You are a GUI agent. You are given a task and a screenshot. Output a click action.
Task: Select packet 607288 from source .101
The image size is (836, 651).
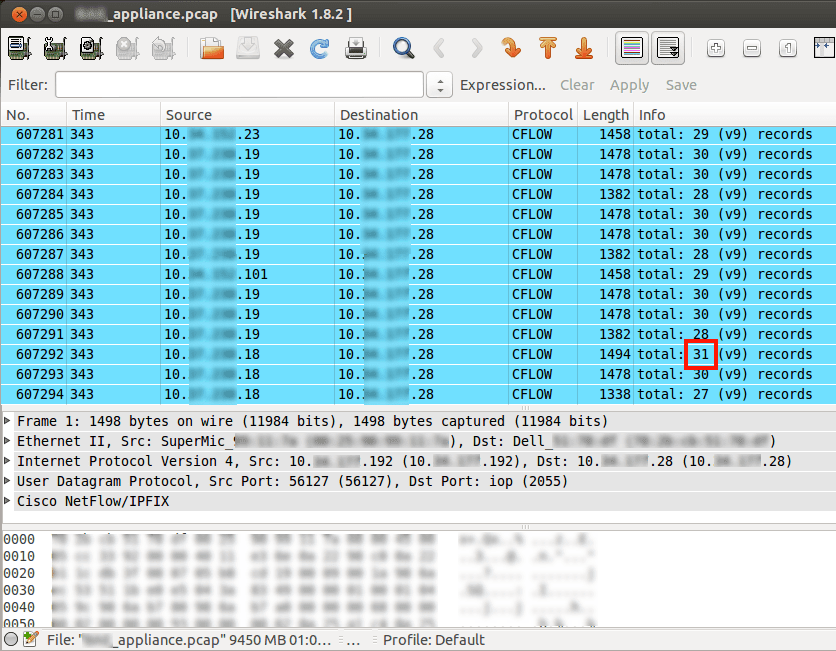pyautogui.click(x=418, y=274)
